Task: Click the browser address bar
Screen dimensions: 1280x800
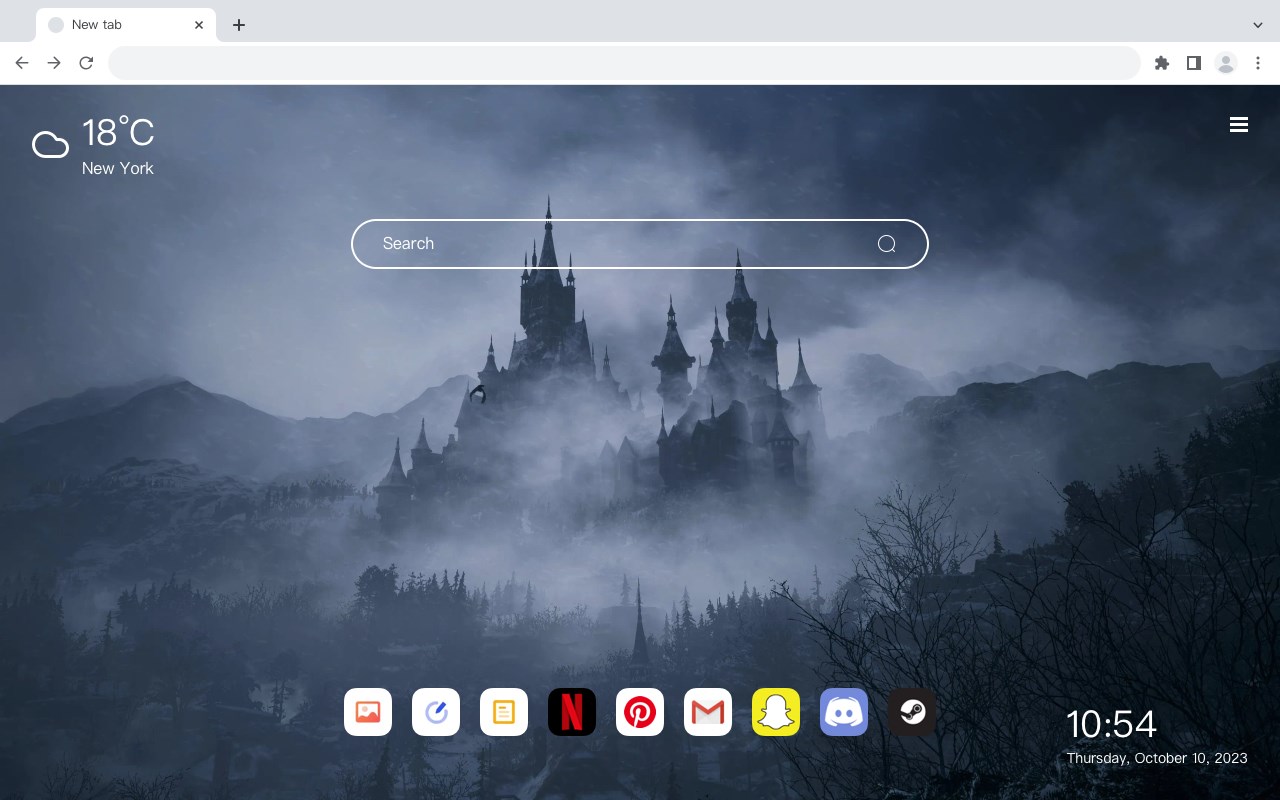Action: point(624,63)
